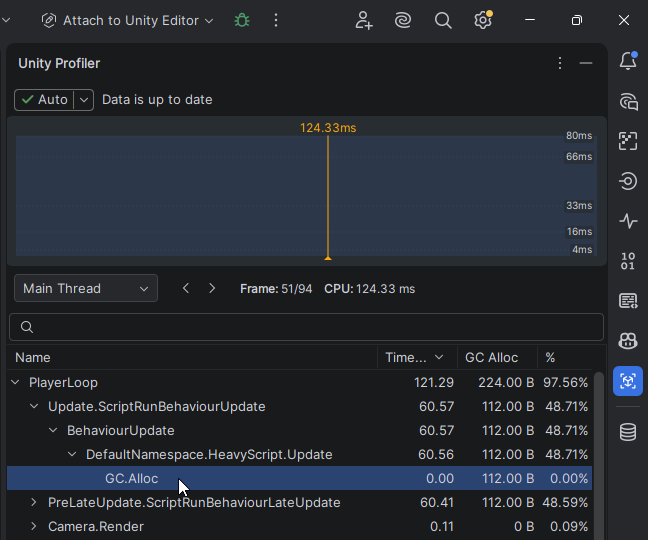Open Unity Profiler panel options menu
This screenshot has width=648, height=540.
[x=560, y=63]
